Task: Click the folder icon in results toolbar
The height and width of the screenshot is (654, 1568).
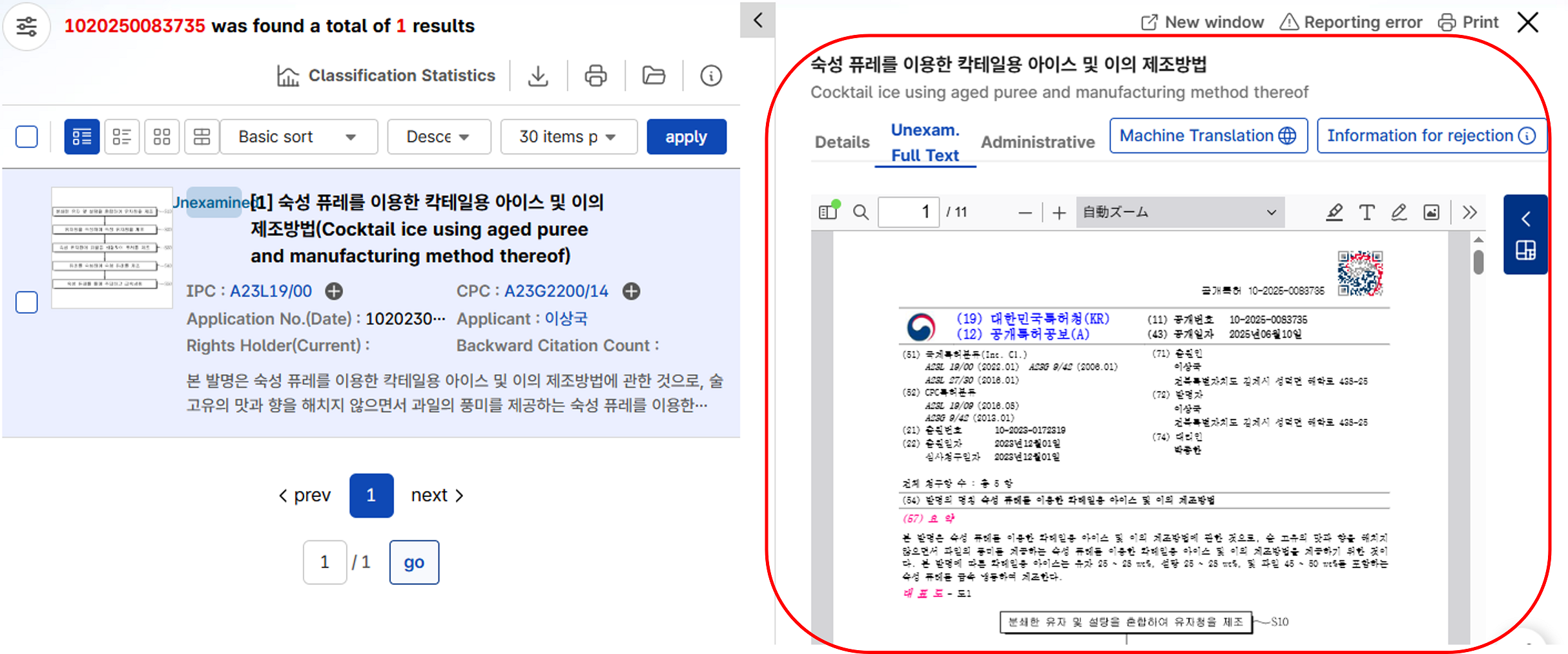Action: [654, 76]
